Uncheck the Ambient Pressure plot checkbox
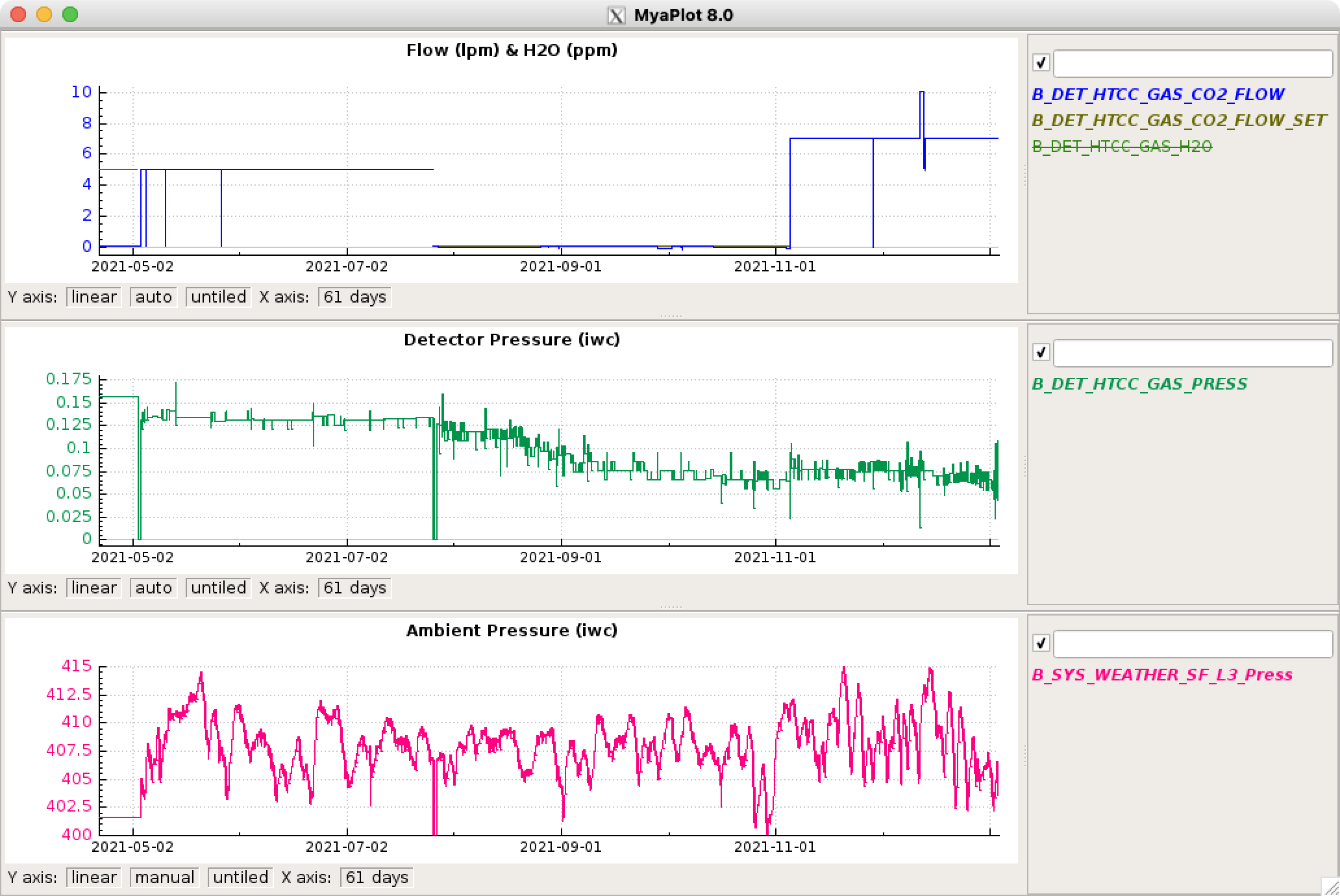 [x=1041, y=643]
